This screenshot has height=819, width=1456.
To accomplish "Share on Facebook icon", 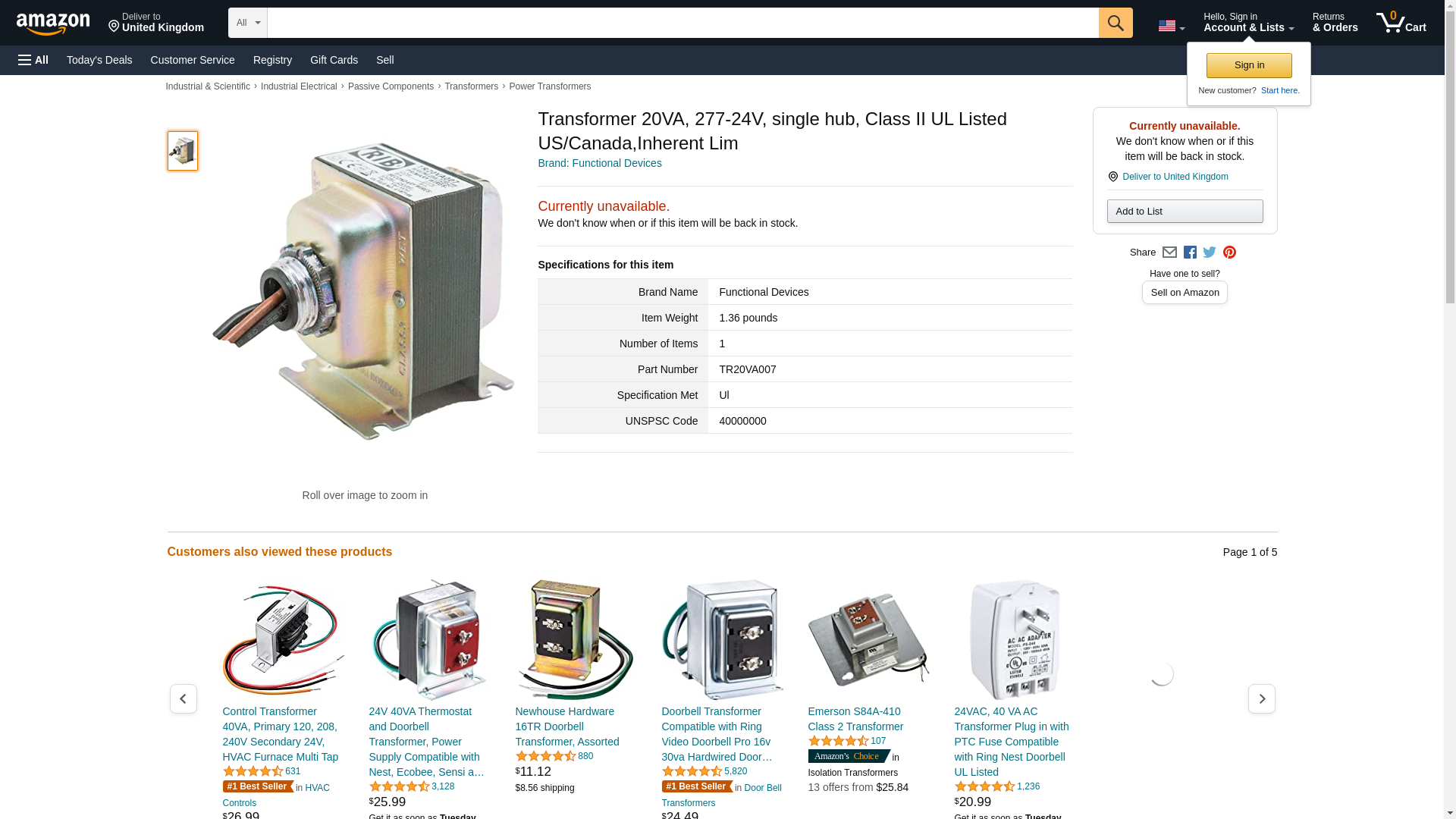I will coord(1190,253).
